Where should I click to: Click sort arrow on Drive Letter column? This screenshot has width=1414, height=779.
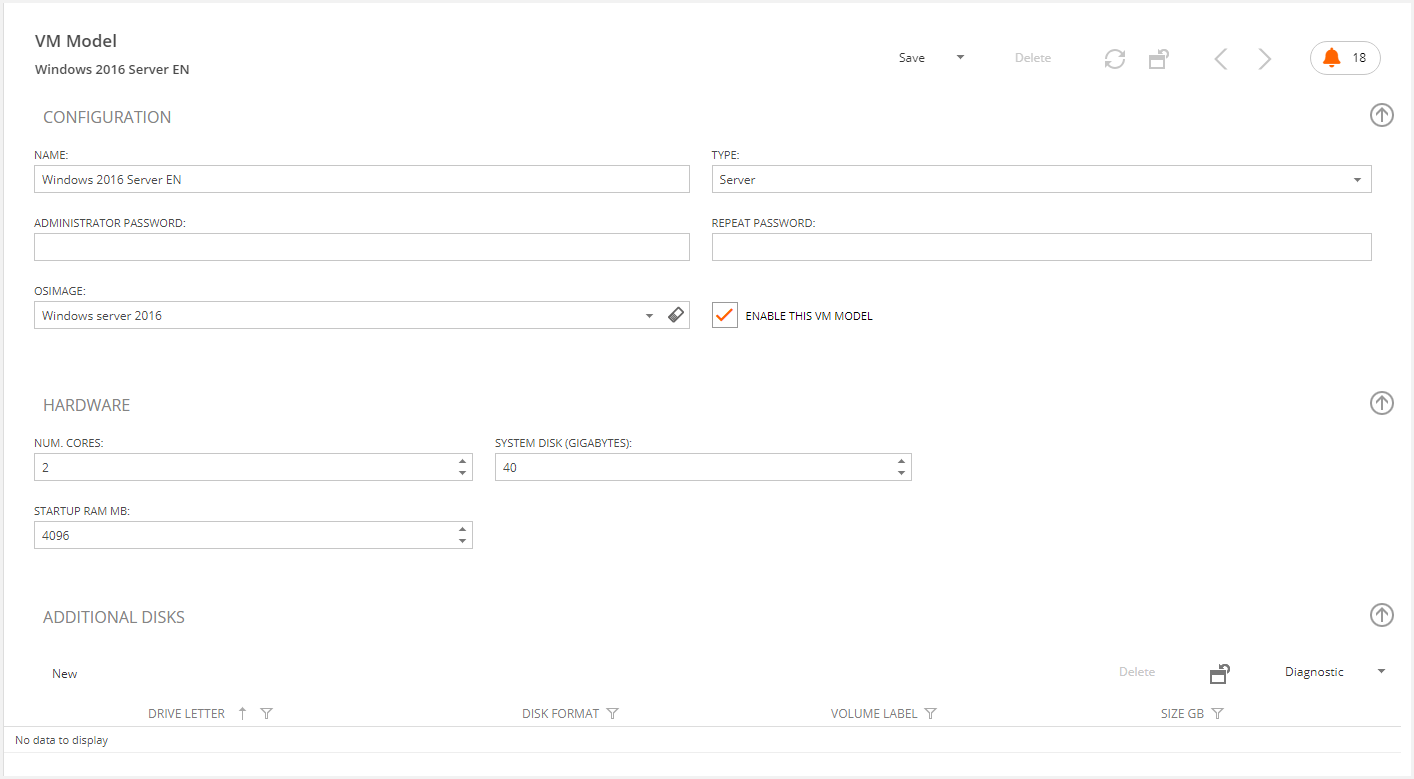coord(242,713)
